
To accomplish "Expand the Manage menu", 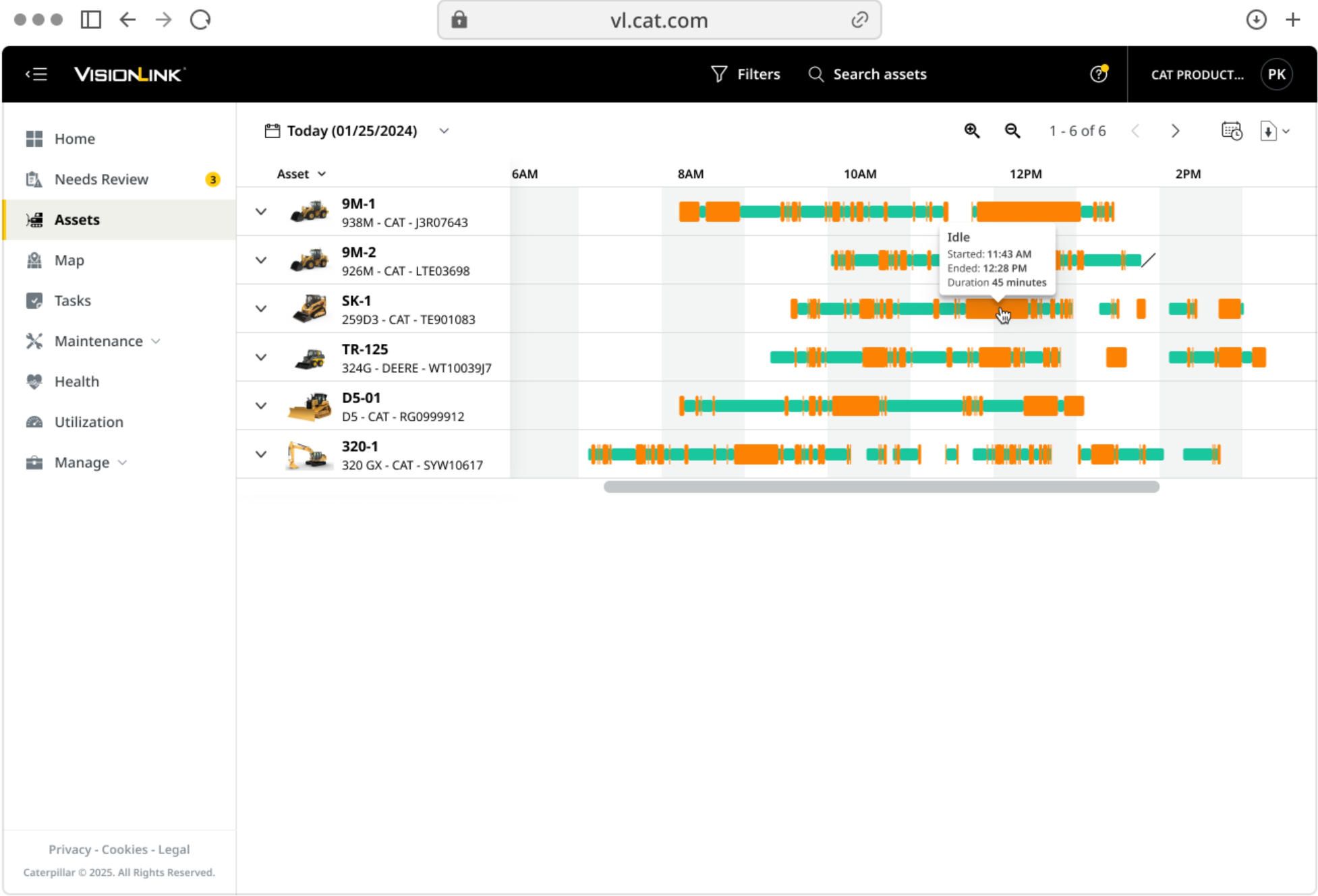I will (84, 462).
